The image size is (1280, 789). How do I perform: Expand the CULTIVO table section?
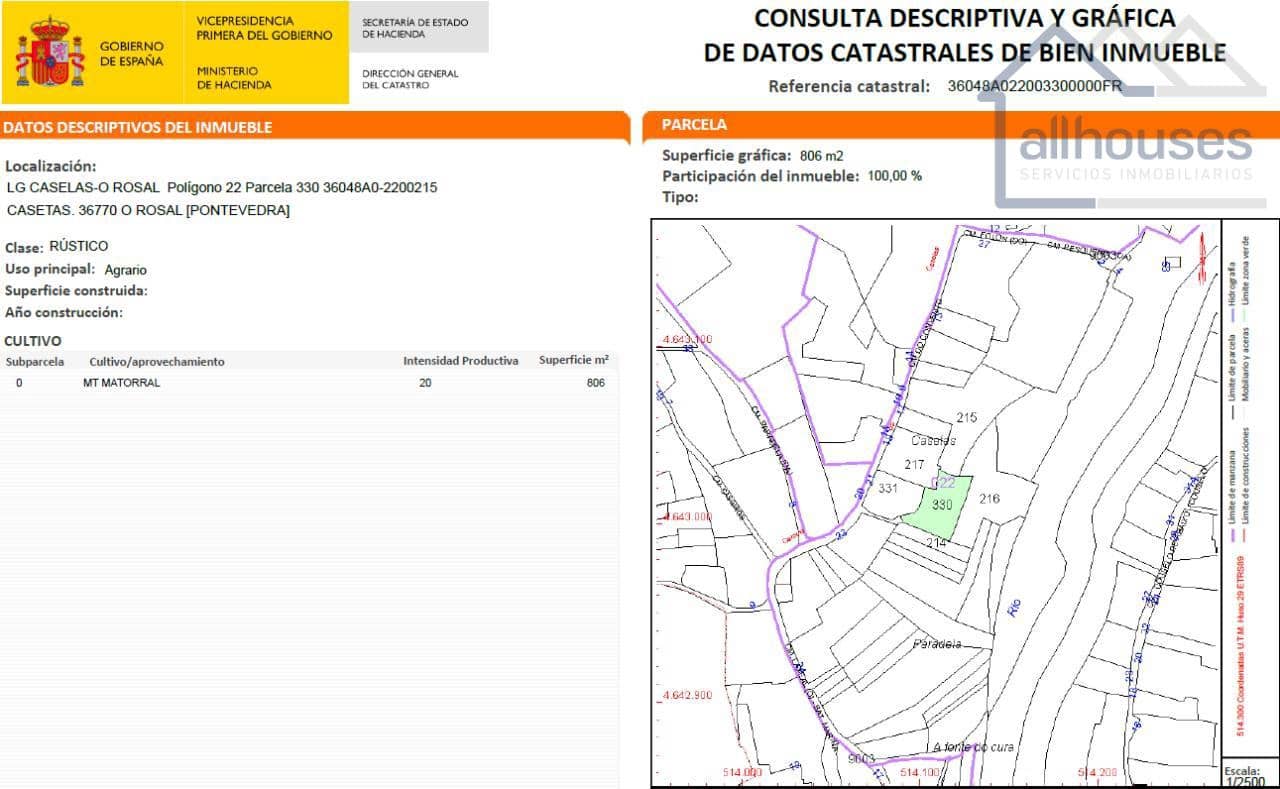(x=33, y=341)
